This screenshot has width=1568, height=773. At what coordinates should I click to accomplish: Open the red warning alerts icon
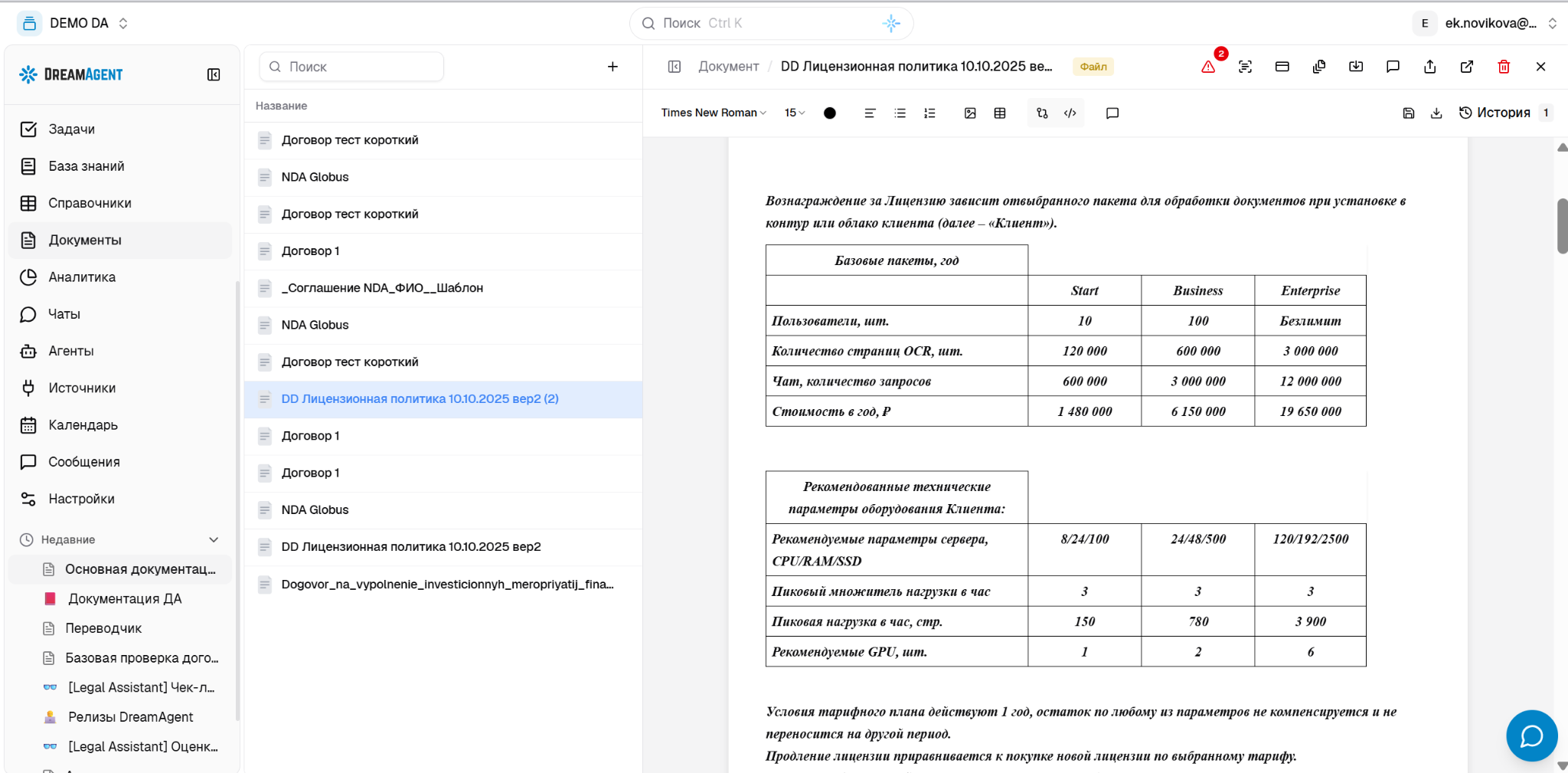click(x=1208, y=67)
